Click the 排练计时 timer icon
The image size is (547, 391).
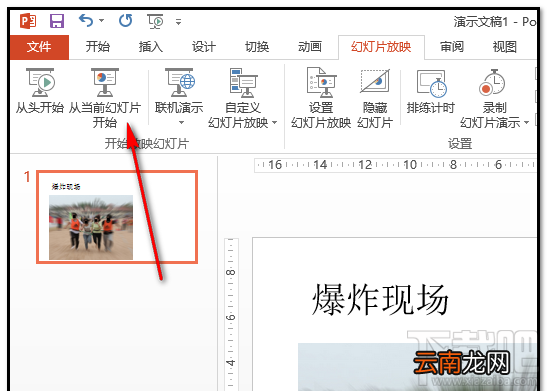(432, 84)
